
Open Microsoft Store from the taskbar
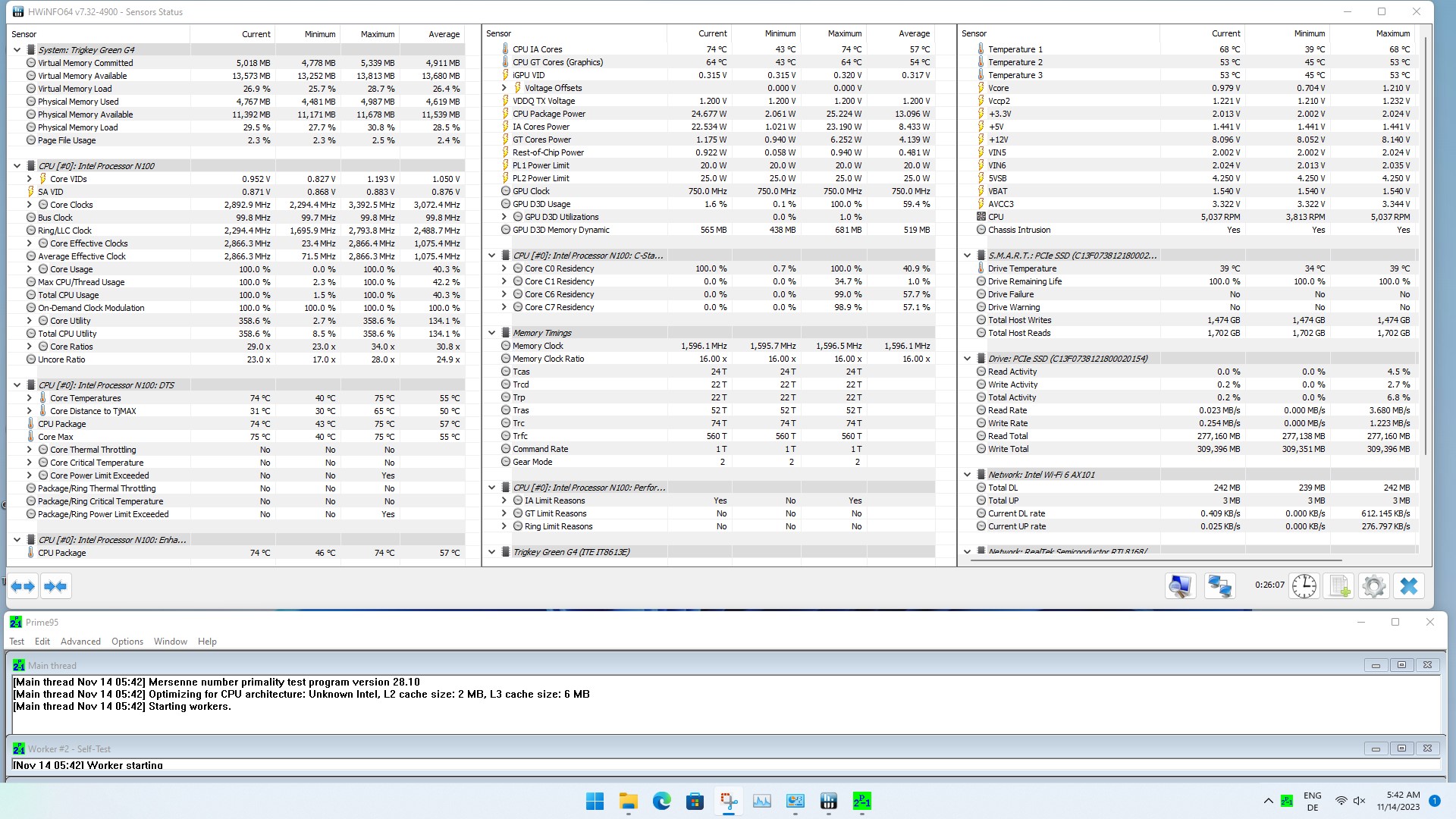[x=695, y=801]
